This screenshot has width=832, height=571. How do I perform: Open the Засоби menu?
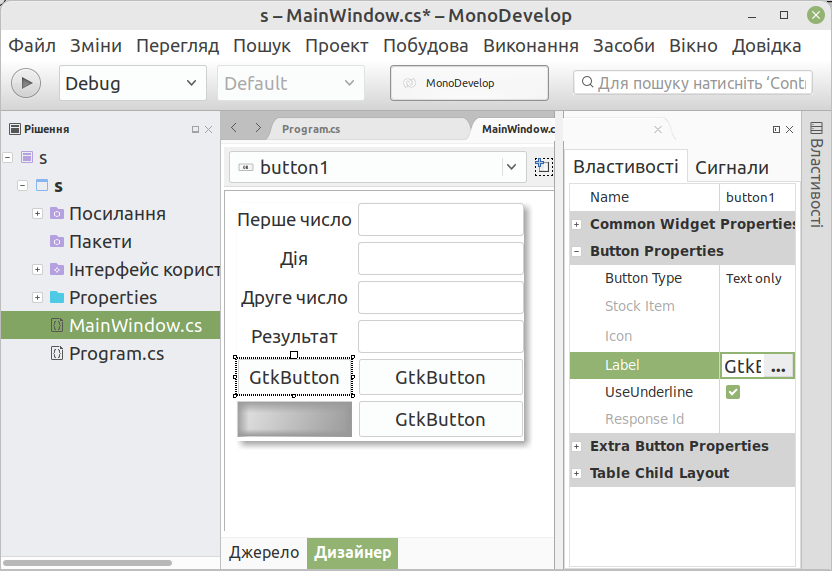pos(624,46)
